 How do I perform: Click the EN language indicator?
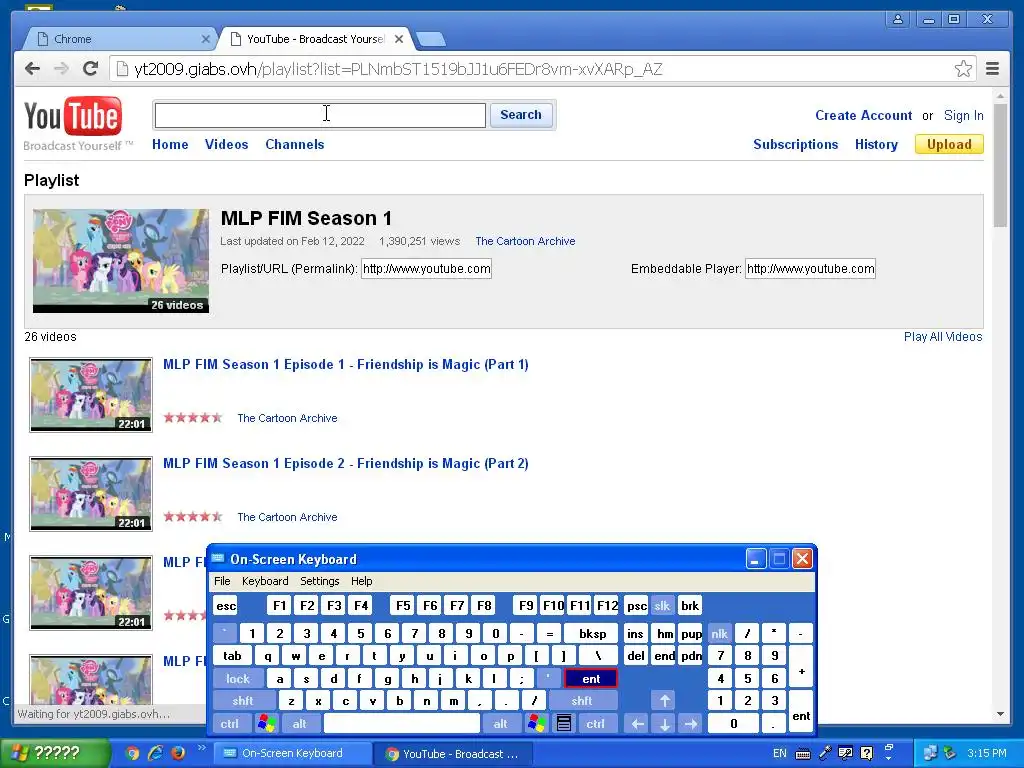pyautogui.click(x=780, y=754)
